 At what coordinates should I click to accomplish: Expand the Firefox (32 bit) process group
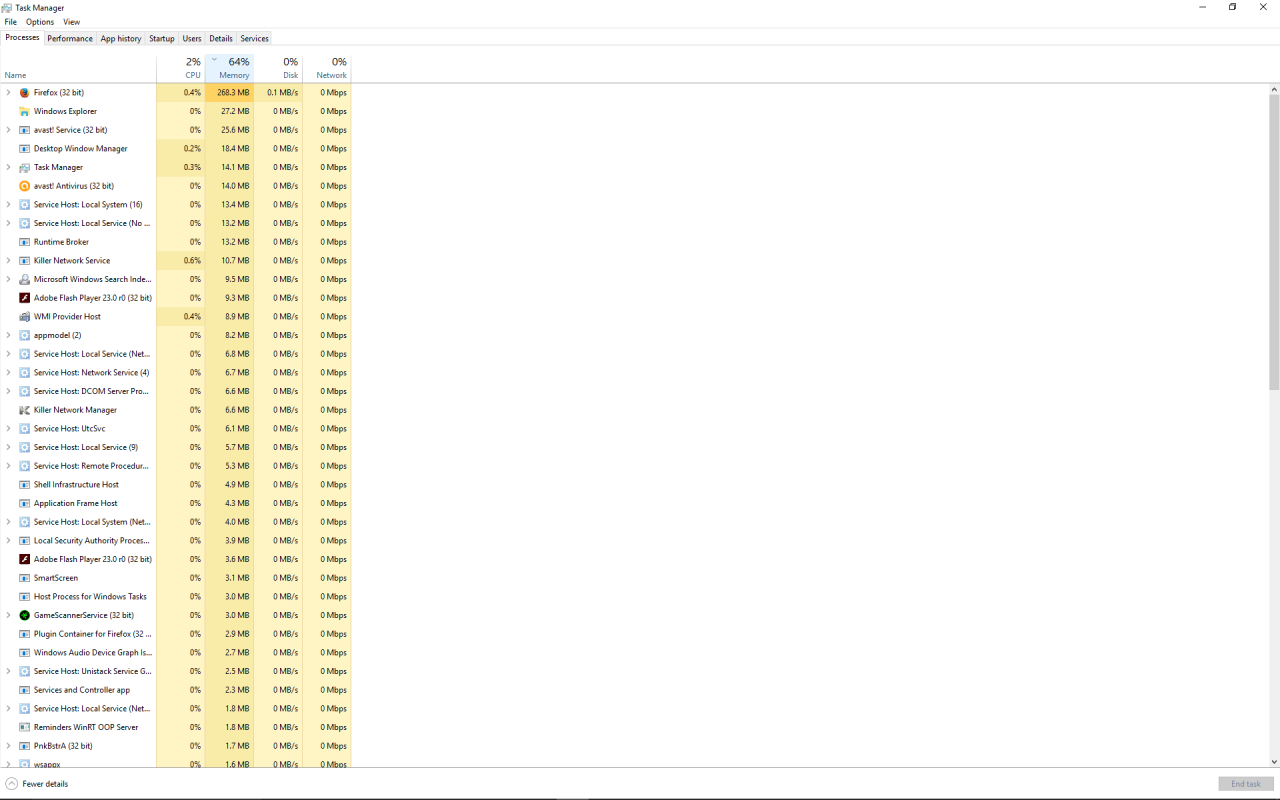click(9, 93)
